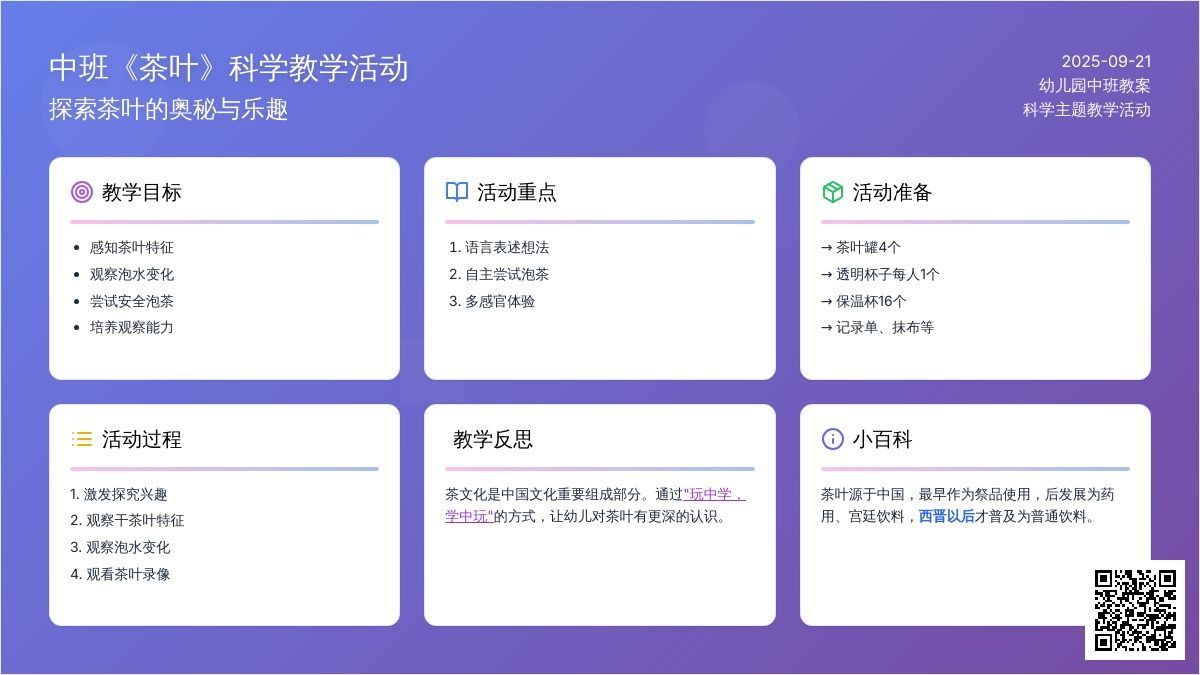Screen dimensions: 1200x675
Task: Click the QR code image
Action: [1134, 609]
